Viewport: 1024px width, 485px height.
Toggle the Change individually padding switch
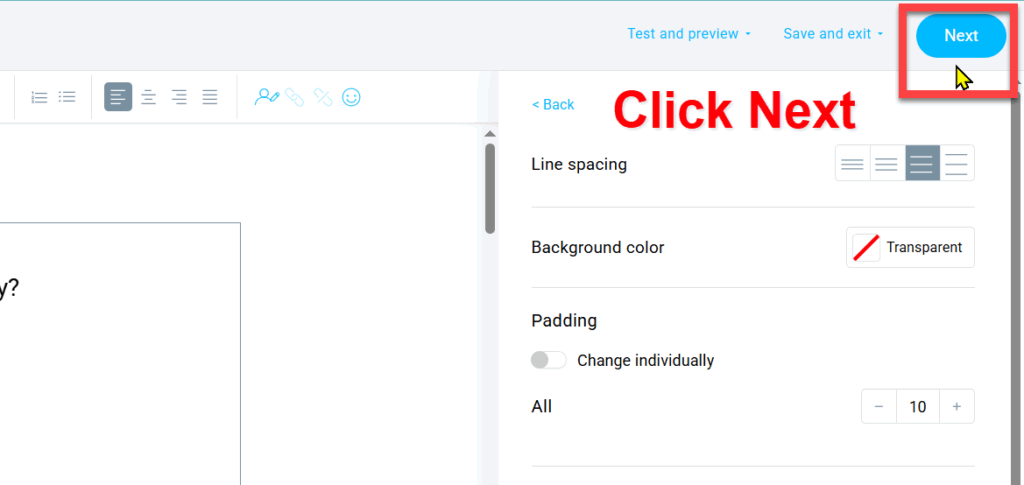549,360
